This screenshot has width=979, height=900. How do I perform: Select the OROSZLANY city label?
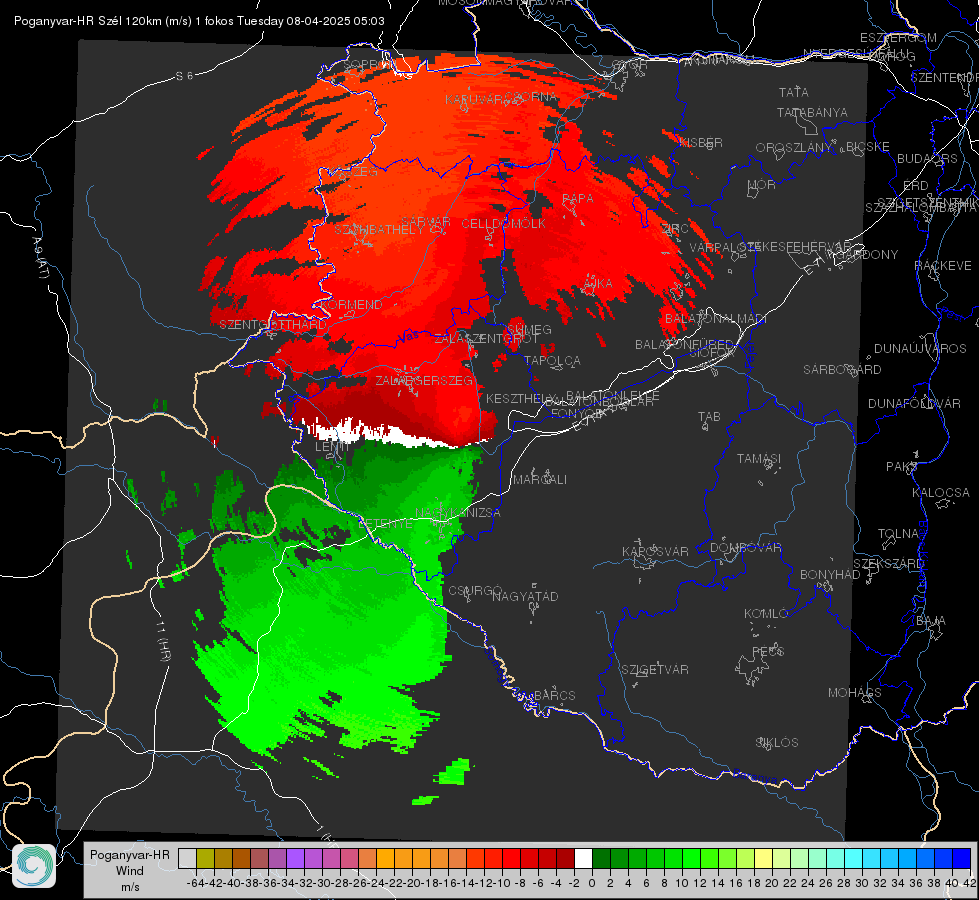pos(794,148)
